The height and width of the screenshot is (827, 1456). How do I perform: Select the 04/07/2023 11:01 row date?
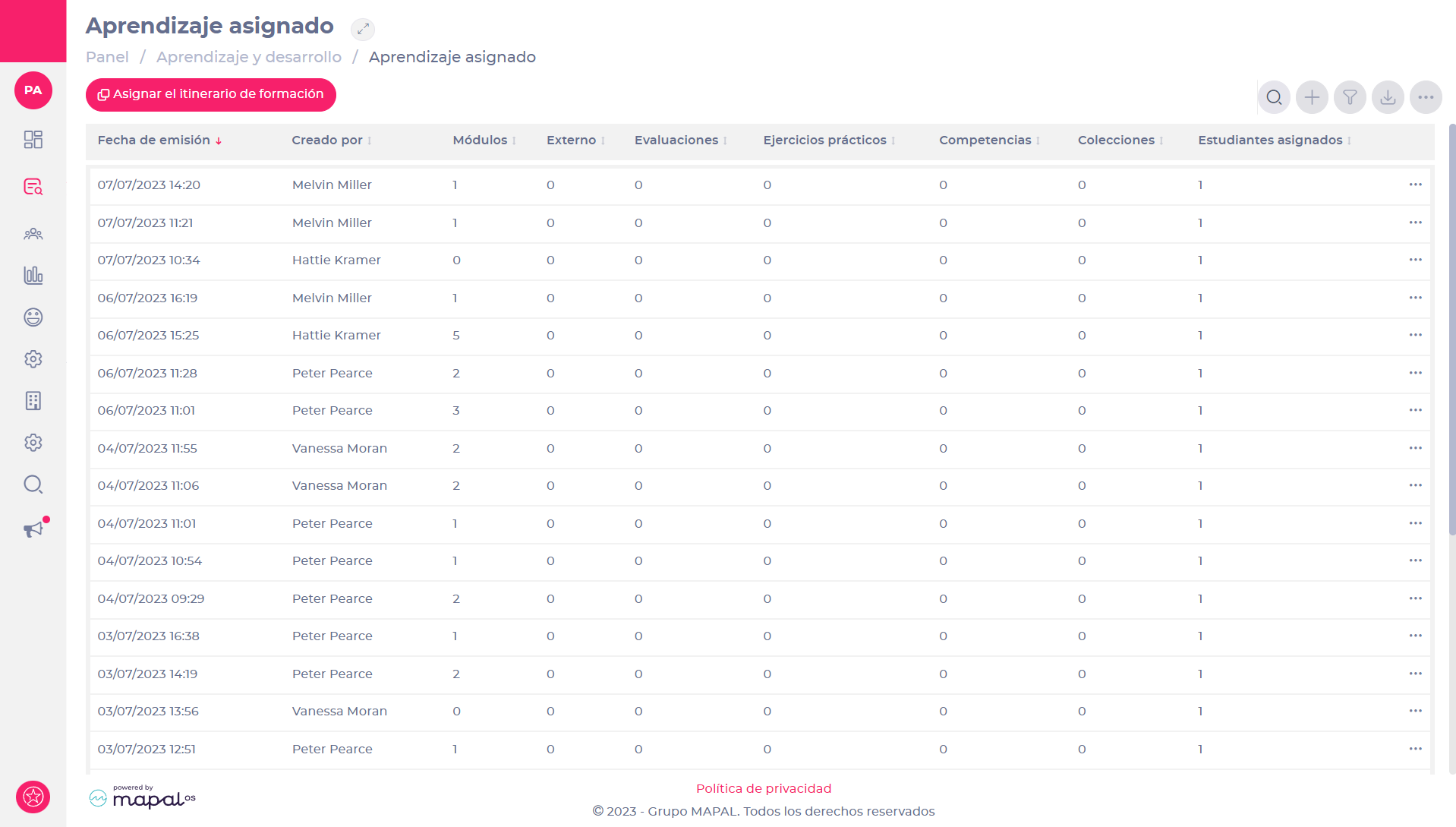(147, 523)
